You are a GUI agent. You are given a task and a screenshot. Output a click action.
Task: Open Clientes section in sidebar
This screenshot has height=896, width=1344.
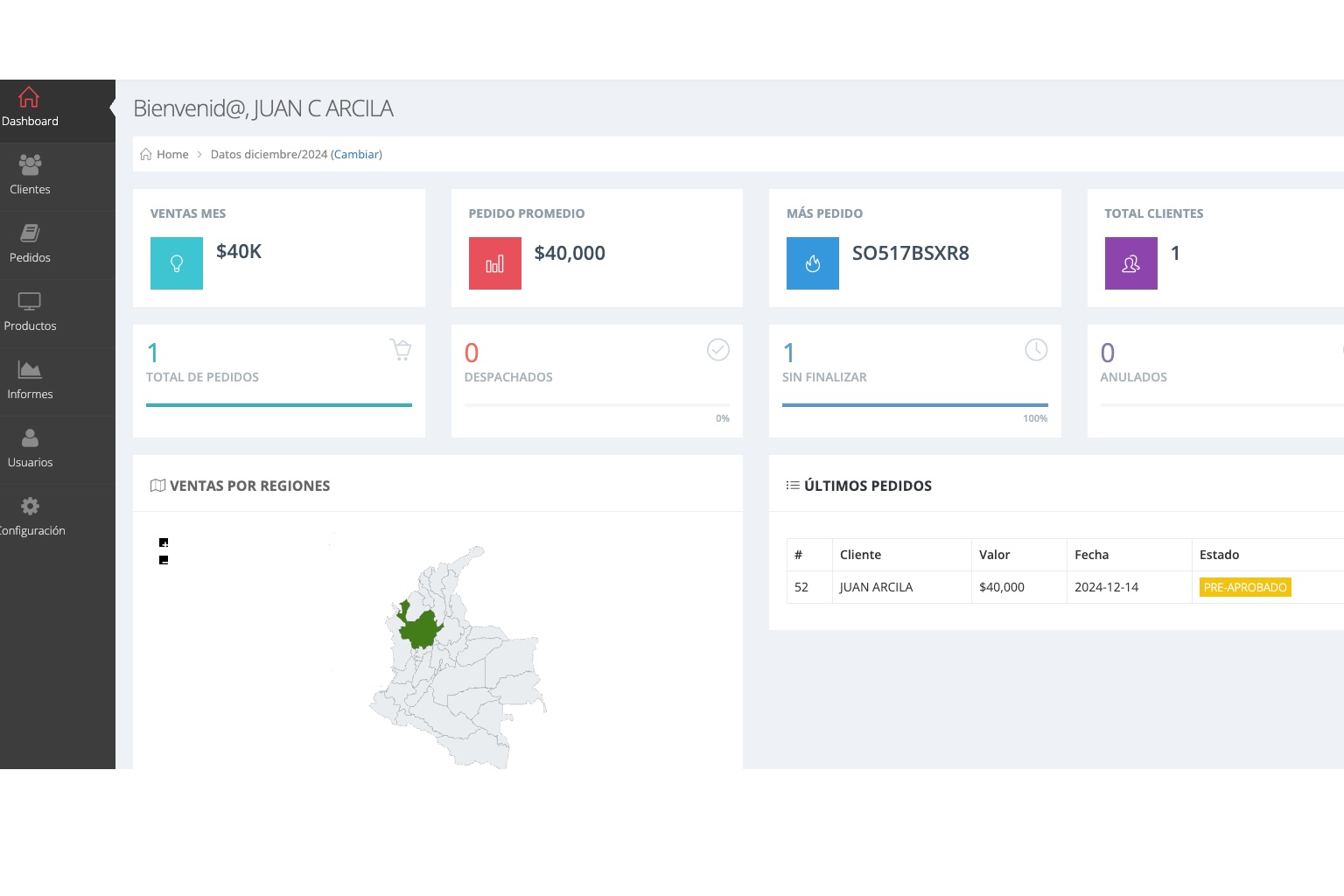30,177
